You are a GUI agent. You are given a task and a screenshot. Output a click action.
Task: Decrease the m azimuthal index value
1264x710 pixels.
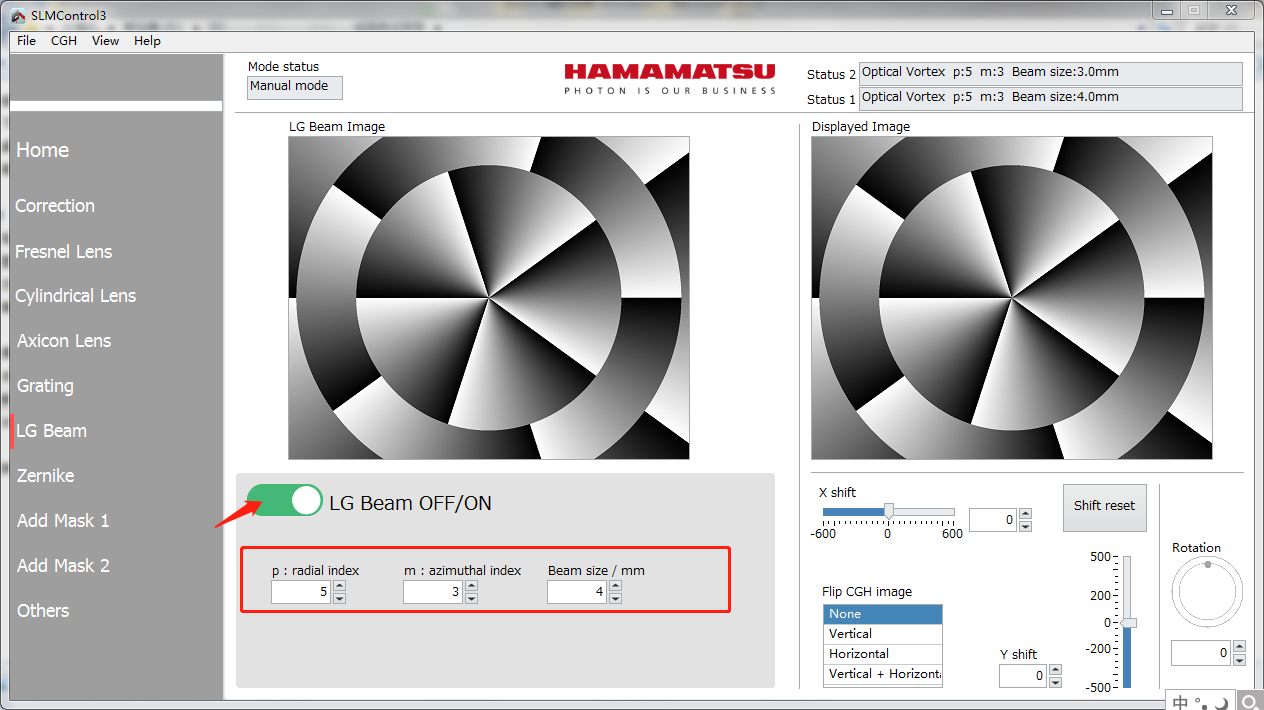[471, 598]
